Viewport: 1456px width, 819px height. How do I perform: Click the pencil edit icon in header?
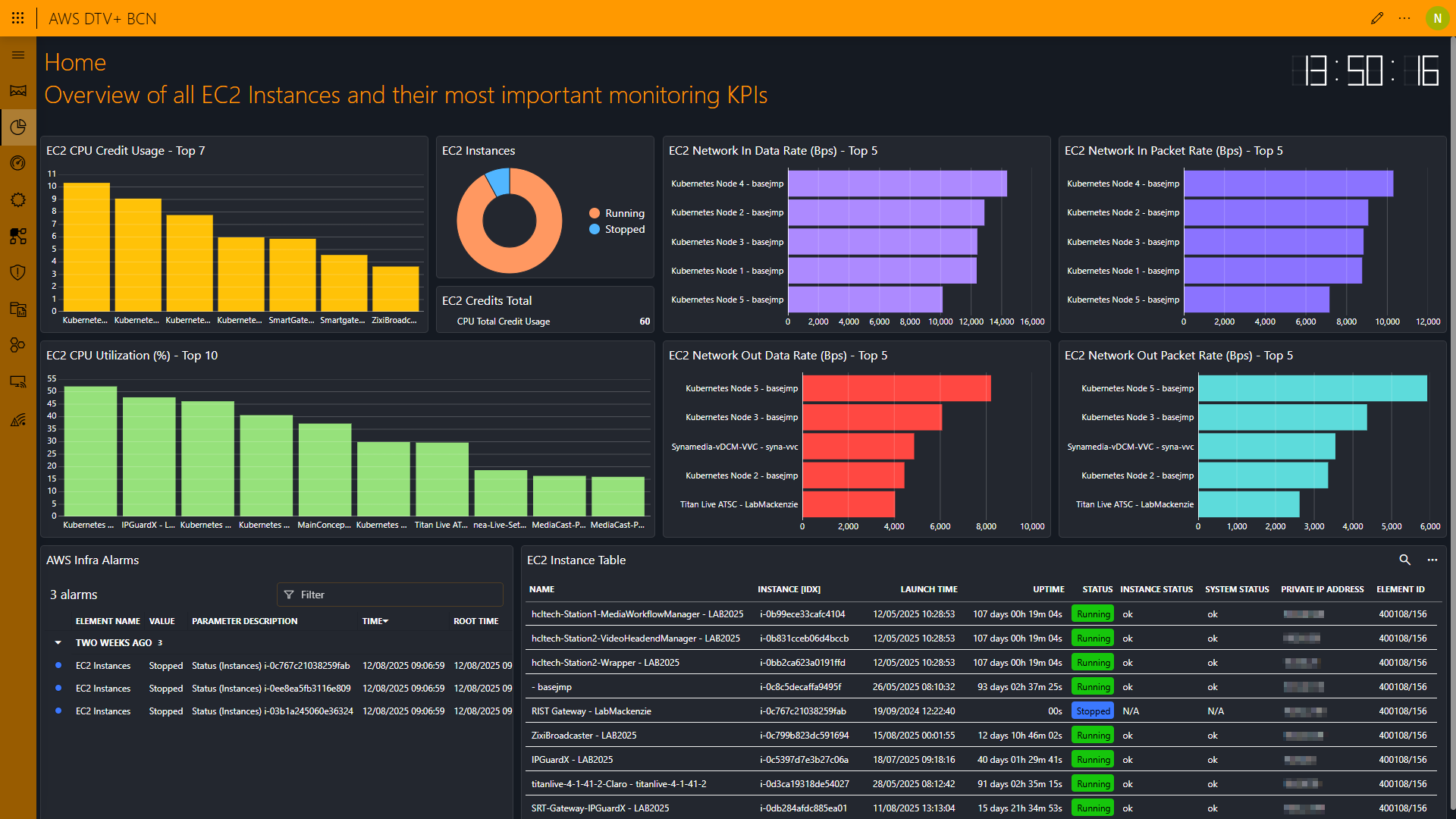point(1377,18)
